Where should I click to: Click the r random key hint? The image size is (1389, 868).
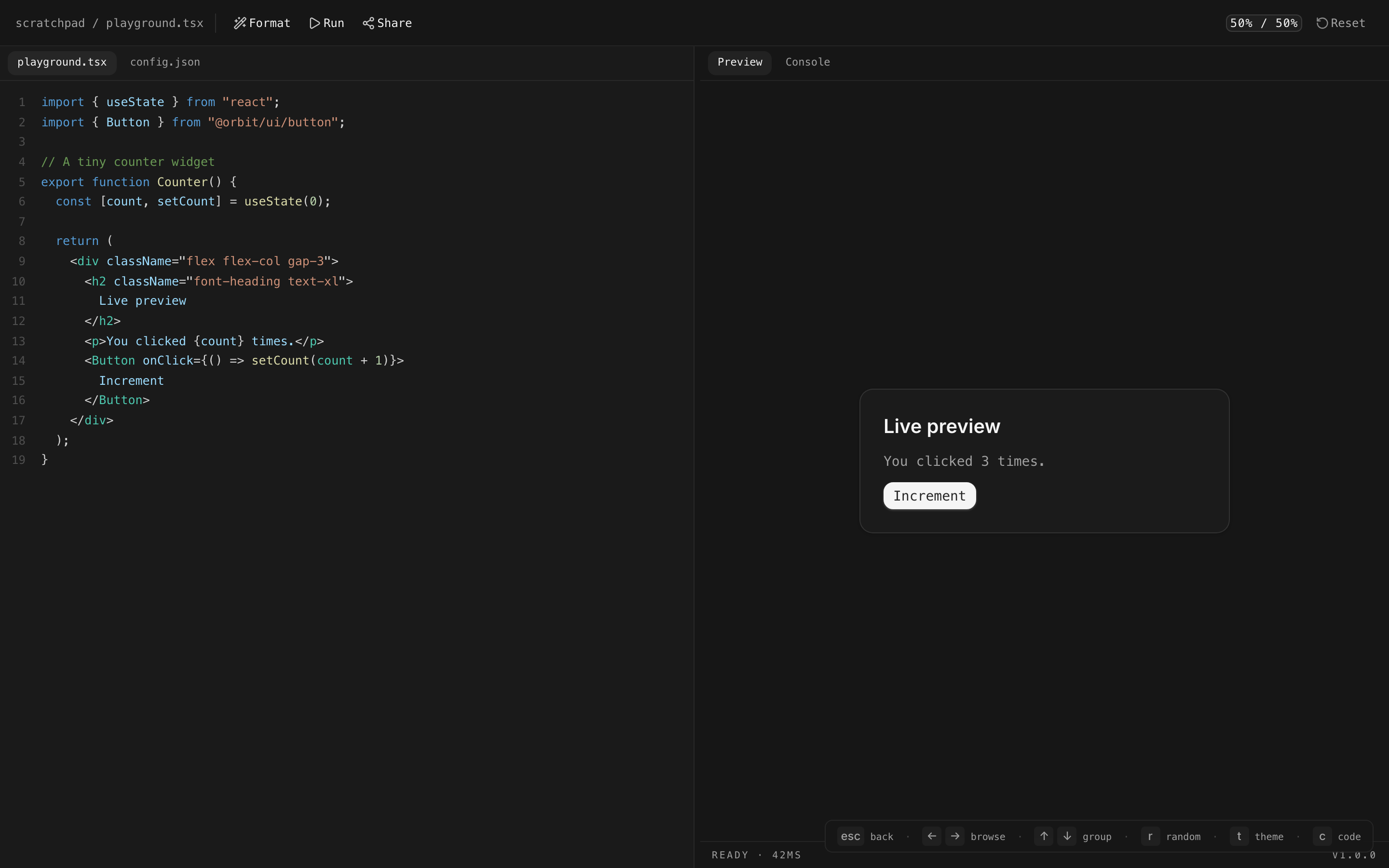pyautogui.click(x=1150, y=836)
